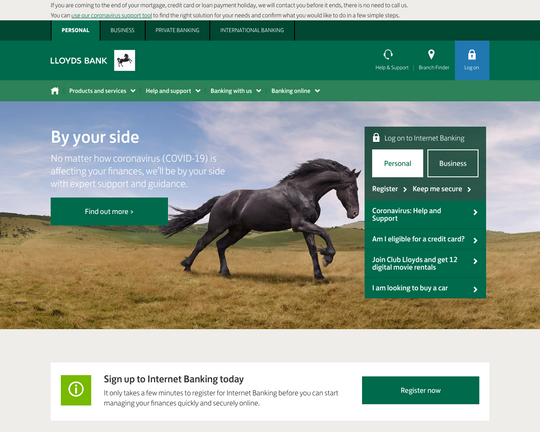Open I am looking to buy a car link
Image resolution: width=540 pixels, height=432 pixels.
coord(425,288)
